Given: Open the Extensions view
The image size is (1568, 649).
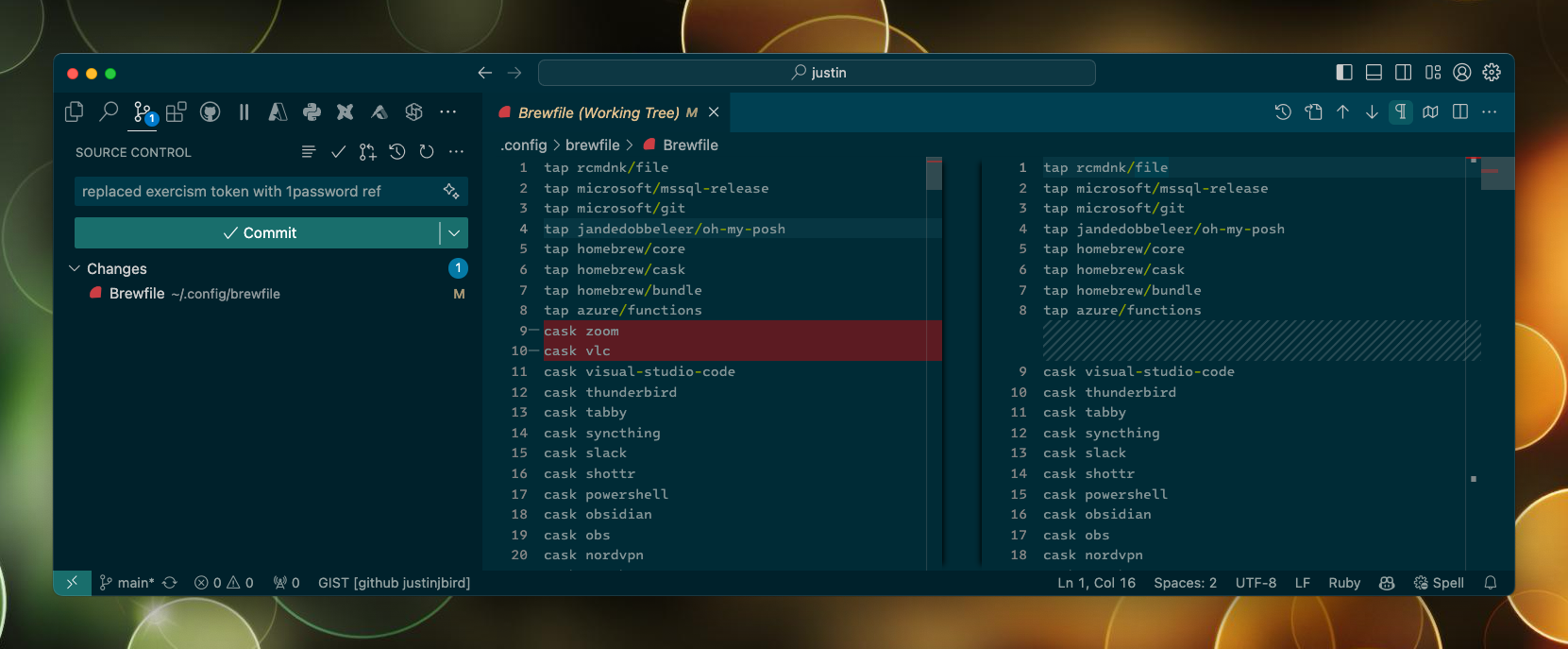Looking at the screenshot, I should [177, 112].
